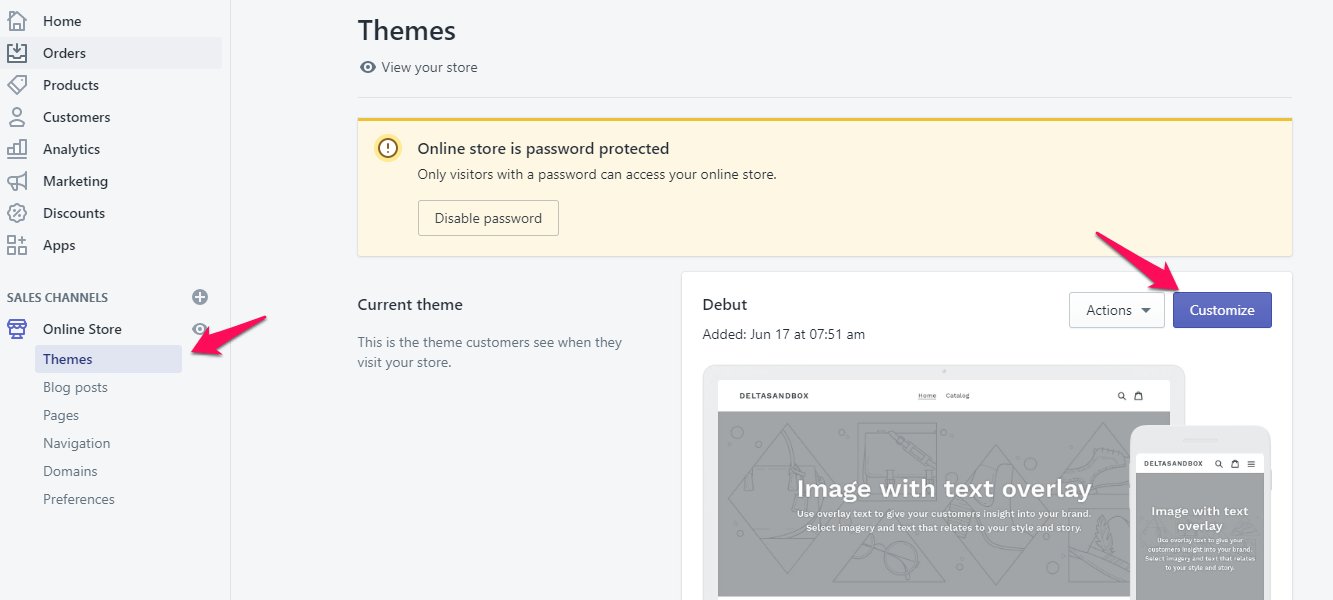Click Disable password button

click(x=488, y=218)
